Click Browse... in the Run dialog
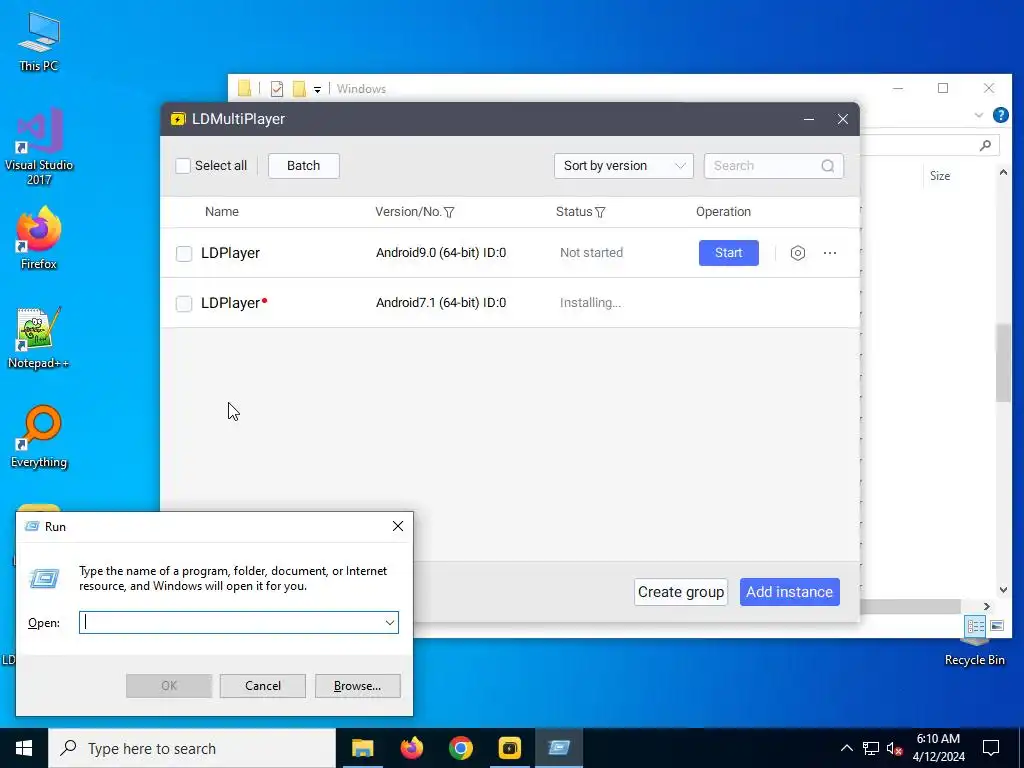Image resolution: width=1024 pixels, height=768 pixels. coord(357,686)
